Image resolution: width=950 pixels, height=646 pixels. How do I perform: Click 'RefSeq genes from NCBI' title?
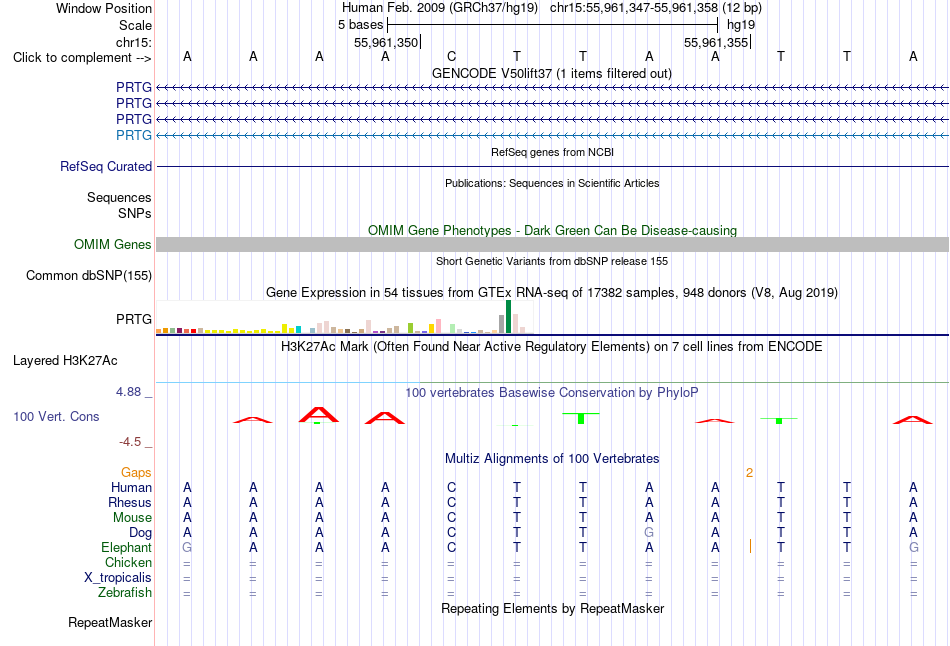pyautogui.click(x=552, y=153)
